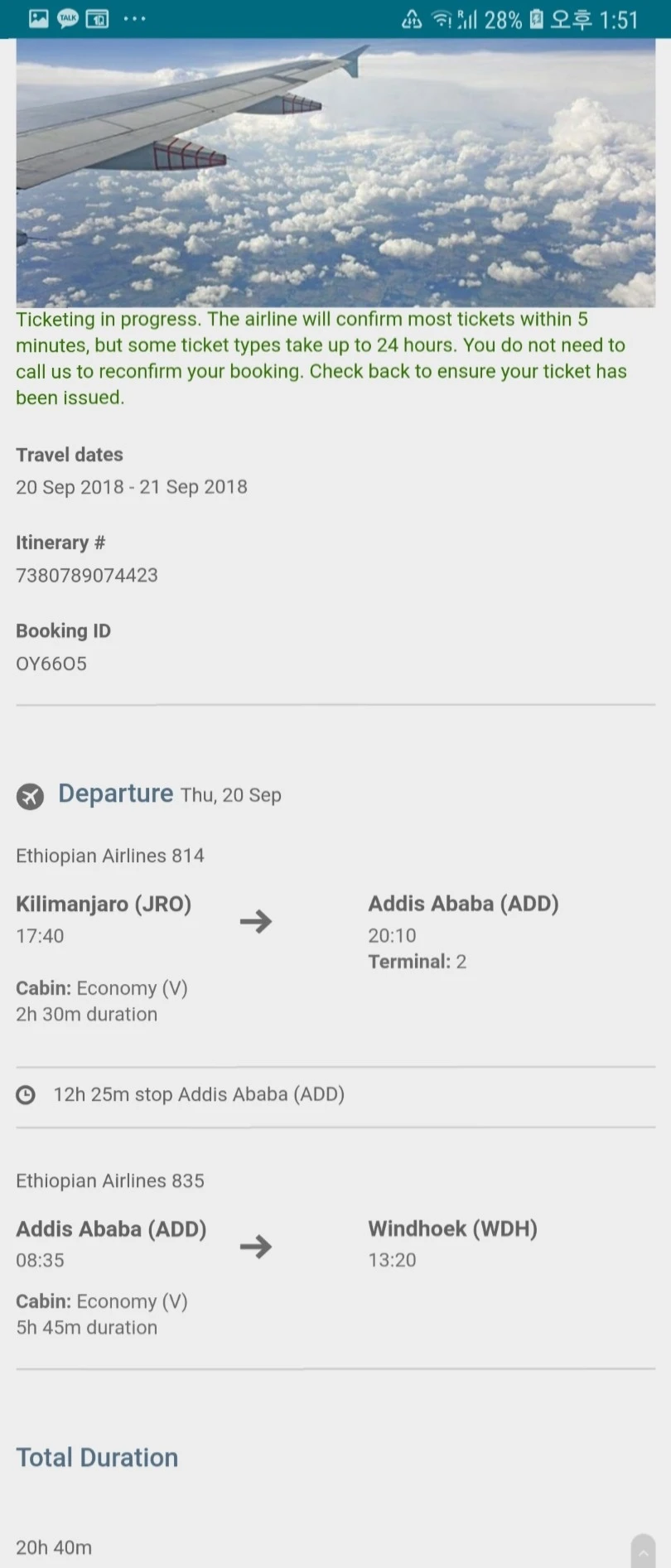The width and height of the screenshot is (671, 1568).
Task: Click the stopover clock icon
Action: [x=27, y=1095]
